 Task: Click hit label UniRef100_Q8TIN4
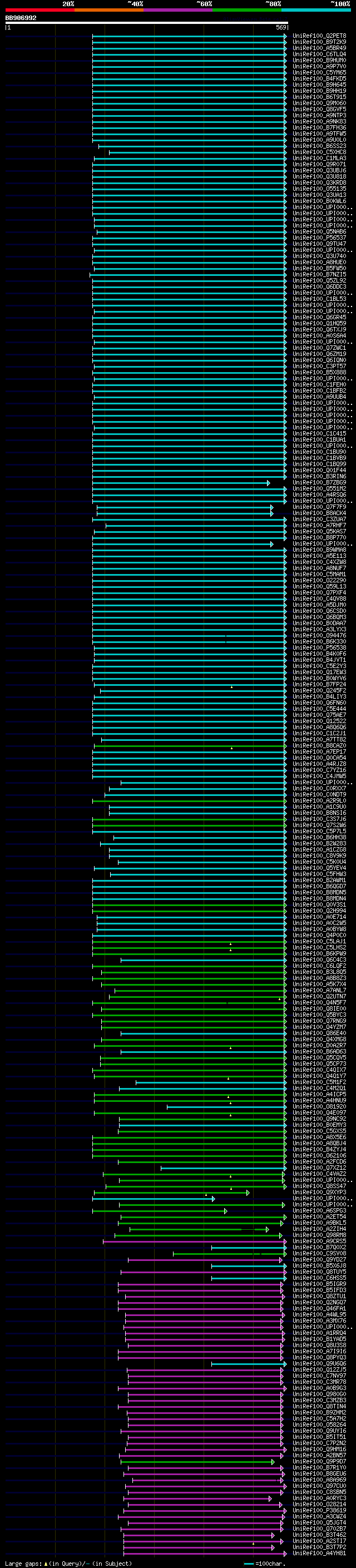[x=319, y=1407]
